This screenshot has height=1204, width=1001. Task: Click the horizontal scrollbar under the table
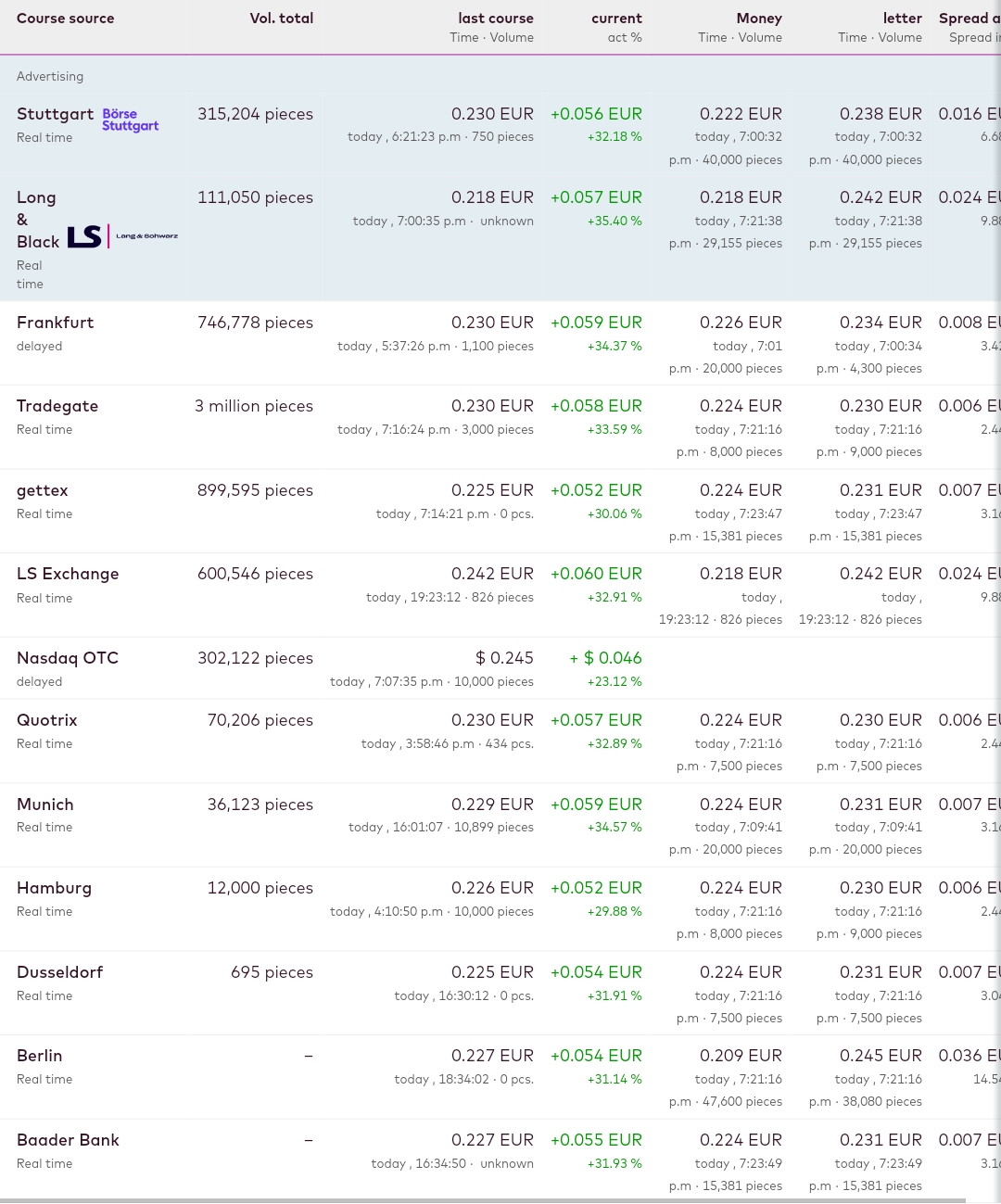tap(482, 1200)
